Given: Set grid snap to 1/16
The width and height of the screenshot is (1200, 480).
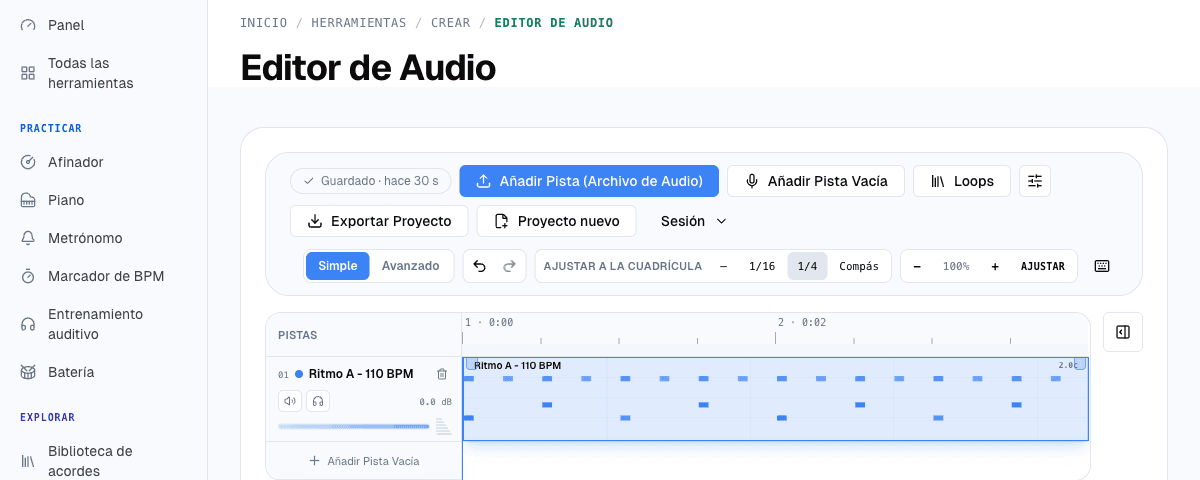Looking at the screenshot, I should tap(762, 266).
